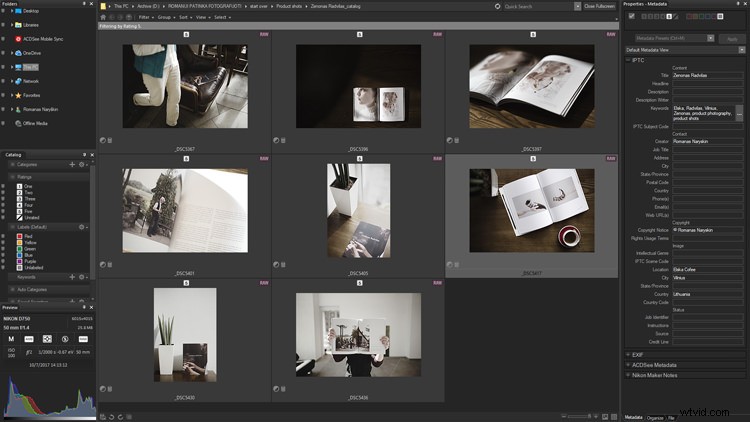The width and height of the screenshot is (750, 422).
Task: Toggle the Easy-Select marker beside the Desktop folder
Action: 3,11
